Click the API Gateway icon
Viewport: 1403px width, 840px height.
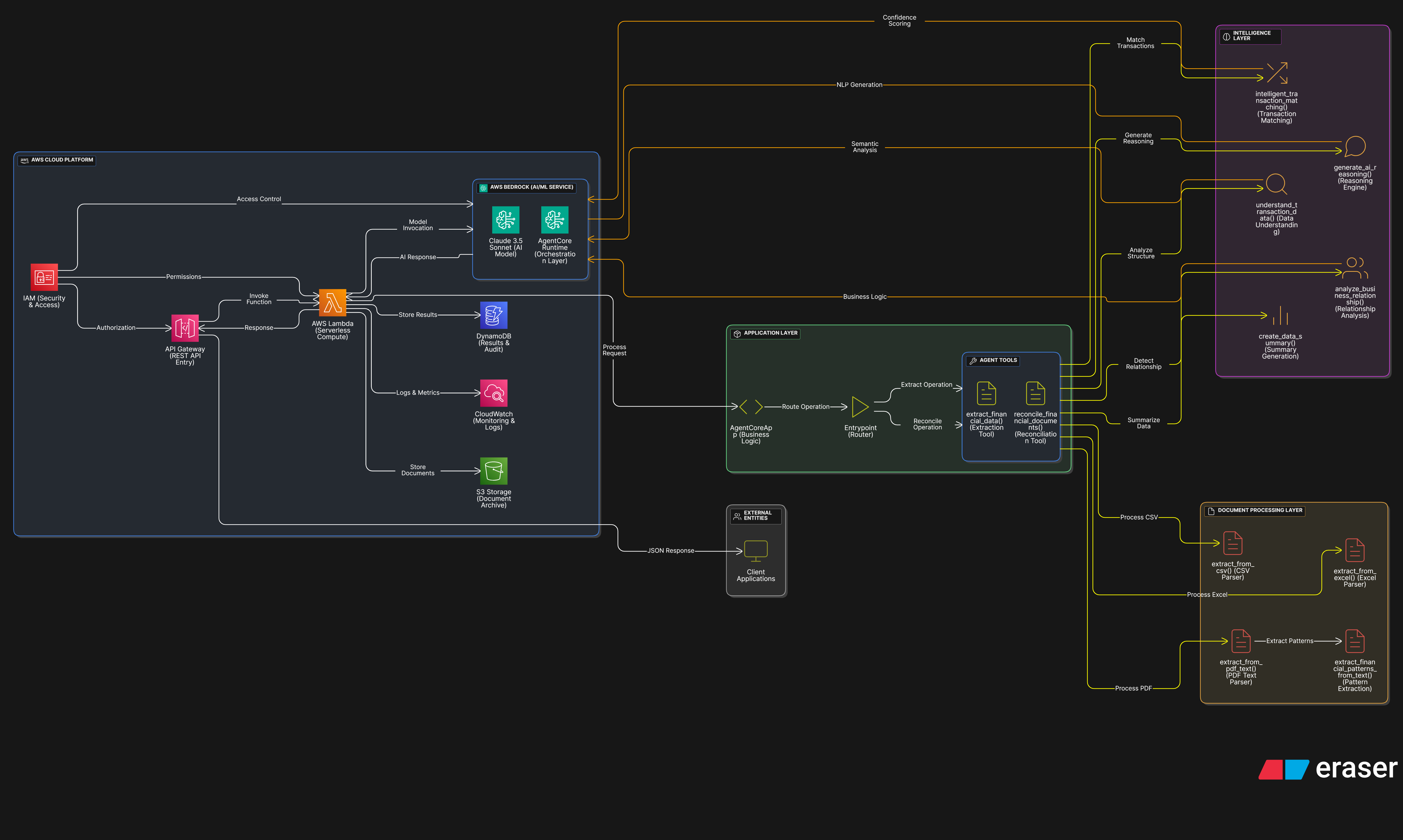(185, 328)
